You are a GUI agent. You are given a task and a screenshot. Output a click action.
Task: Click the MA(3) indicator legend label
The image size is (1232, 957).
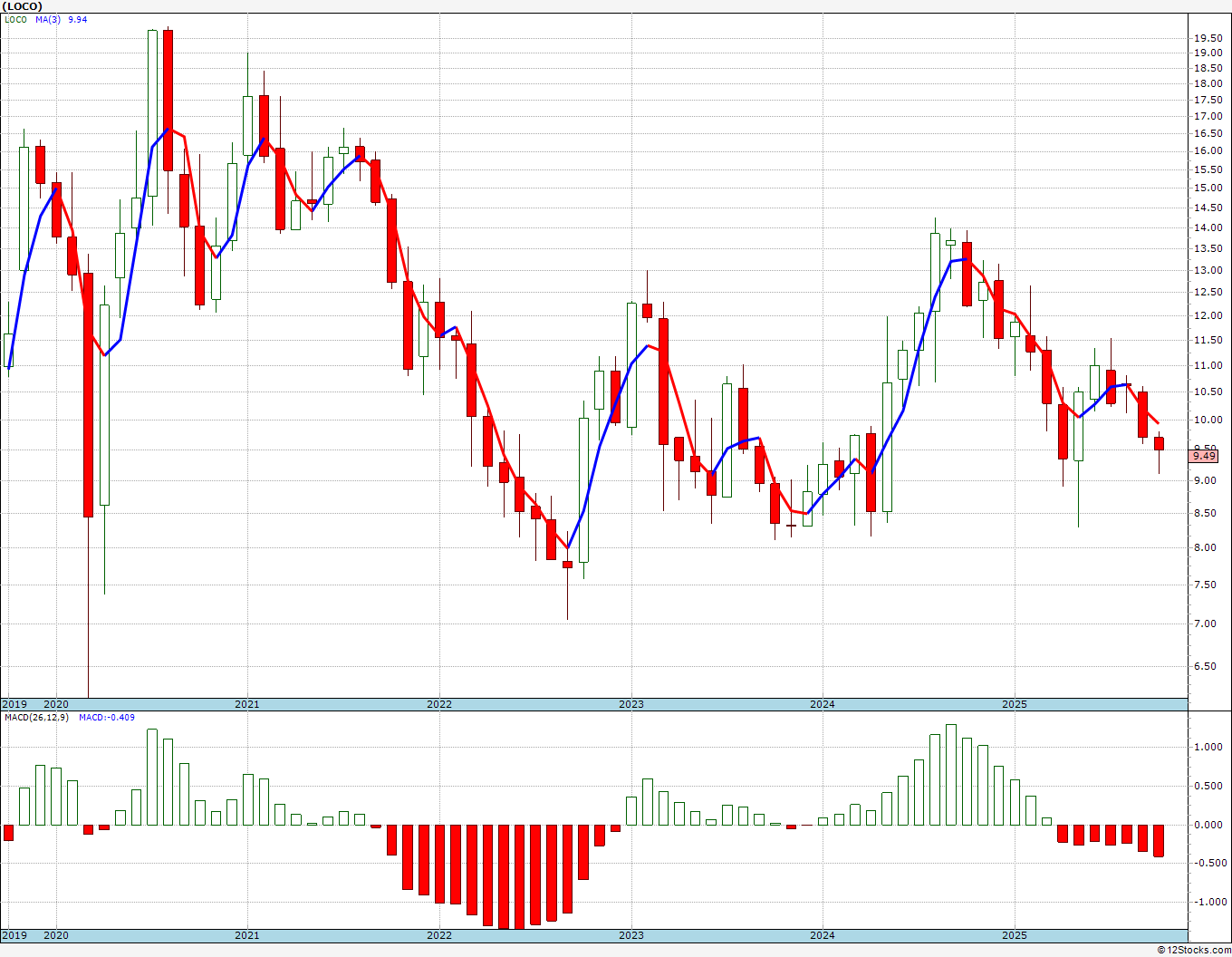[48, 19]
